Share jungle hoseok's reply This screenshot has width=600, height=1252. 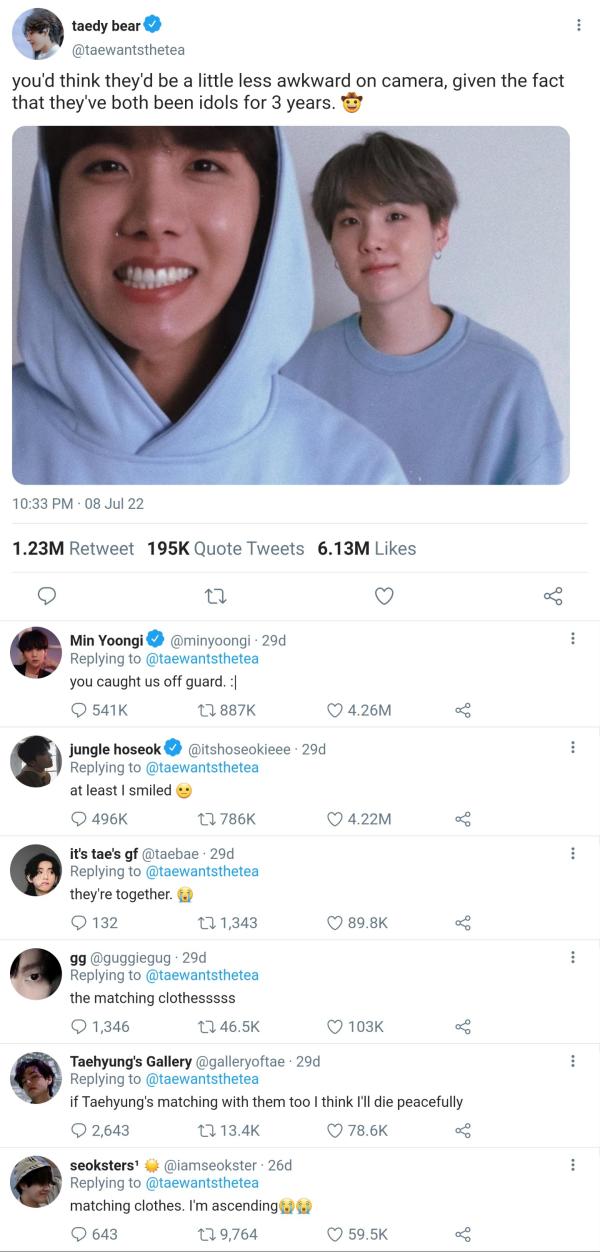coord(462,819)
